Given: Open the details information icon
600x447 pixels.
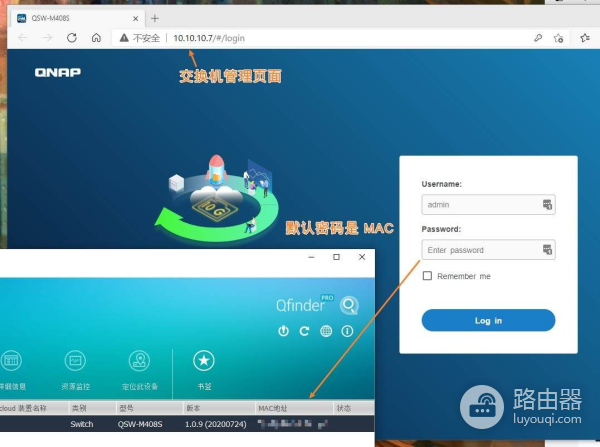Looking at the screenshot, I should 11,361.
